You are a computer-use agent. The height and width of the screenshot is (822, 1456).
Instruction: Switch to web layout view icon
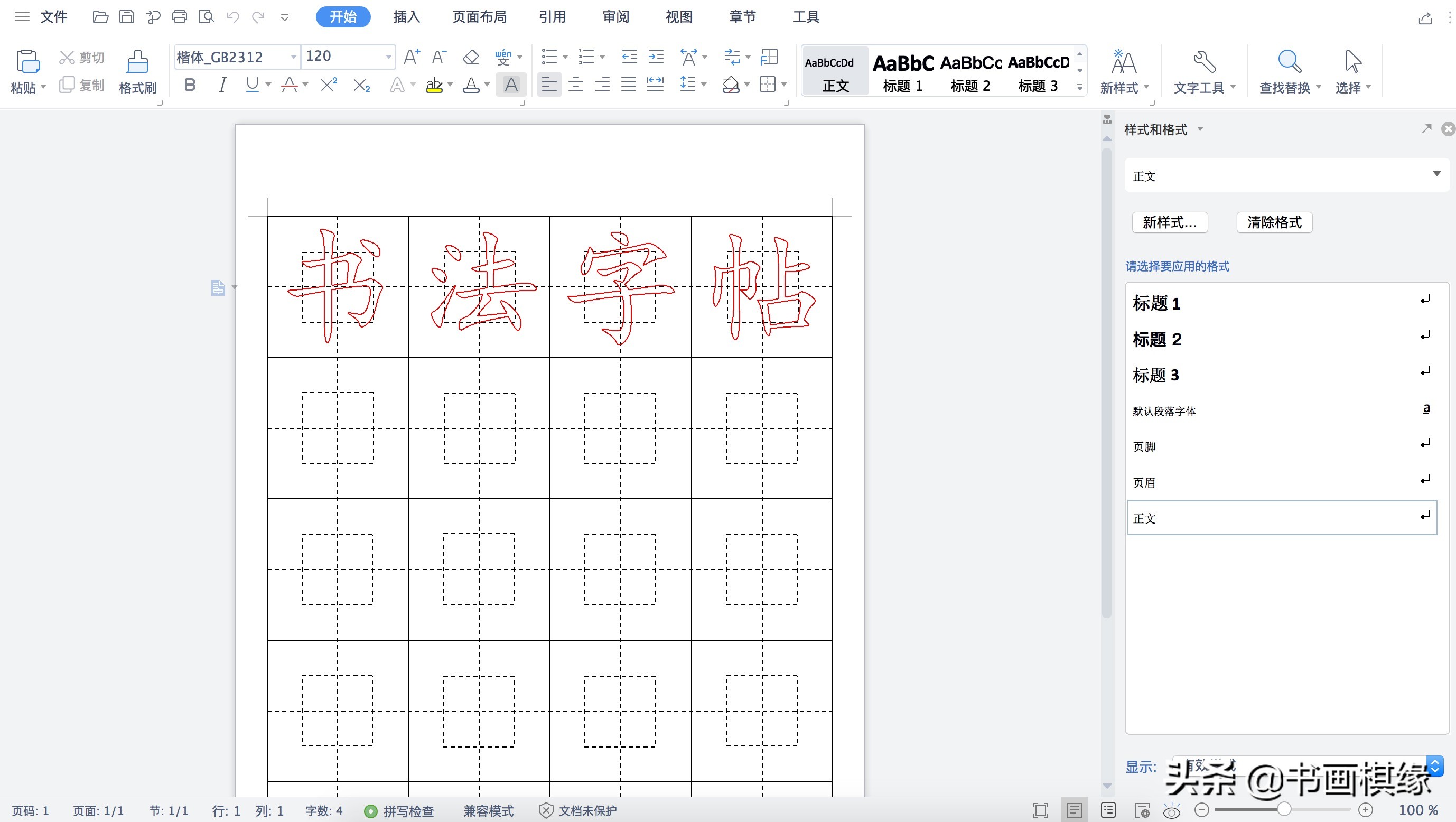click(1142, 810)
